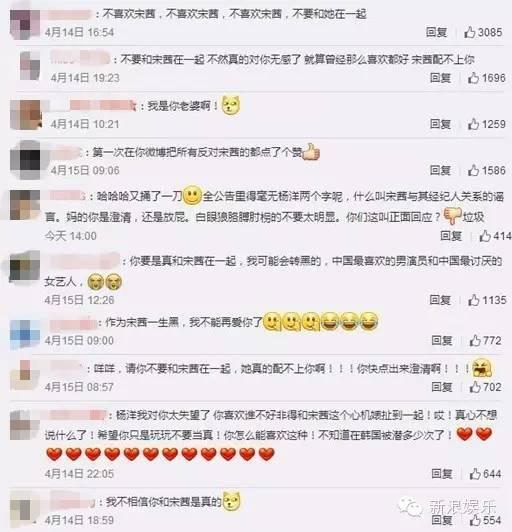Click 回复 on the 4月15日 09:06 comment
The image size is (512, 532).
pos(440,170)
